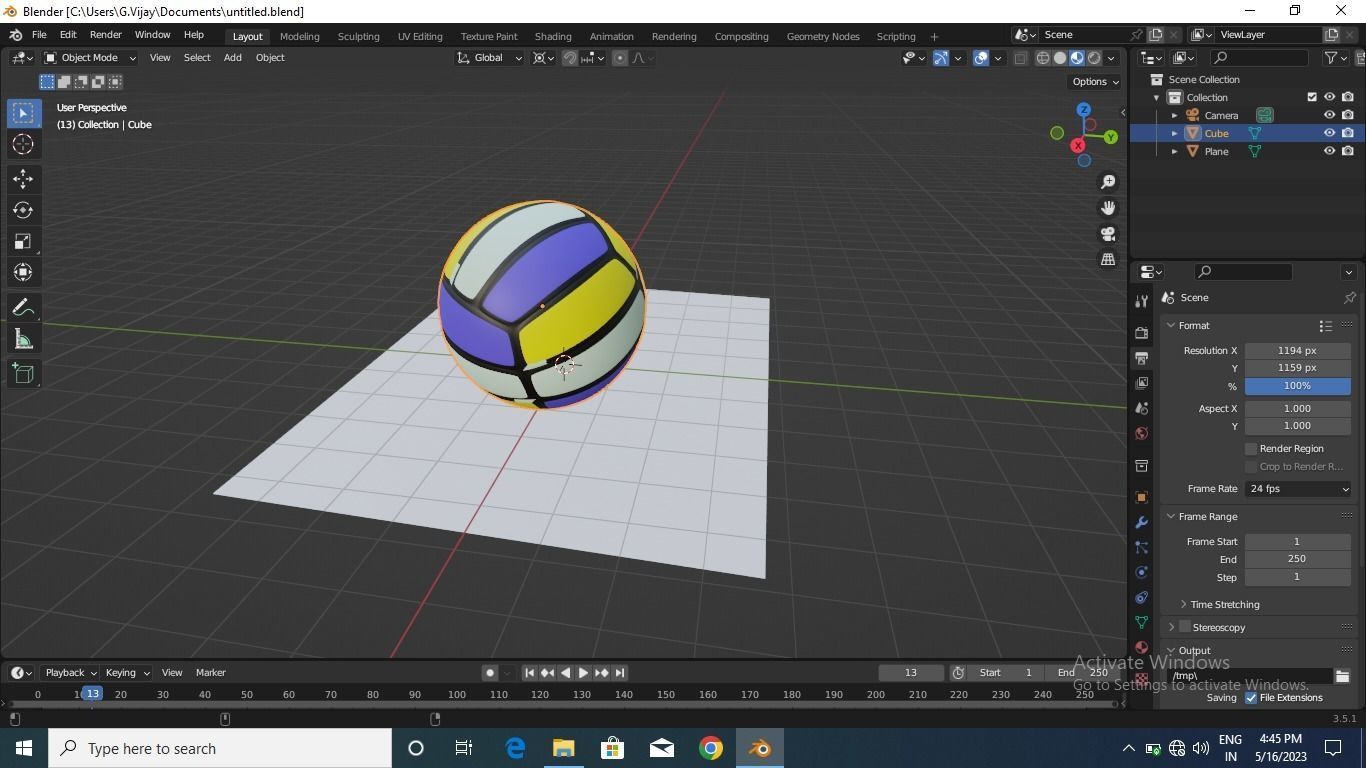
Task: Toggle camera view icon in viewport
Action: (1108, 234)
